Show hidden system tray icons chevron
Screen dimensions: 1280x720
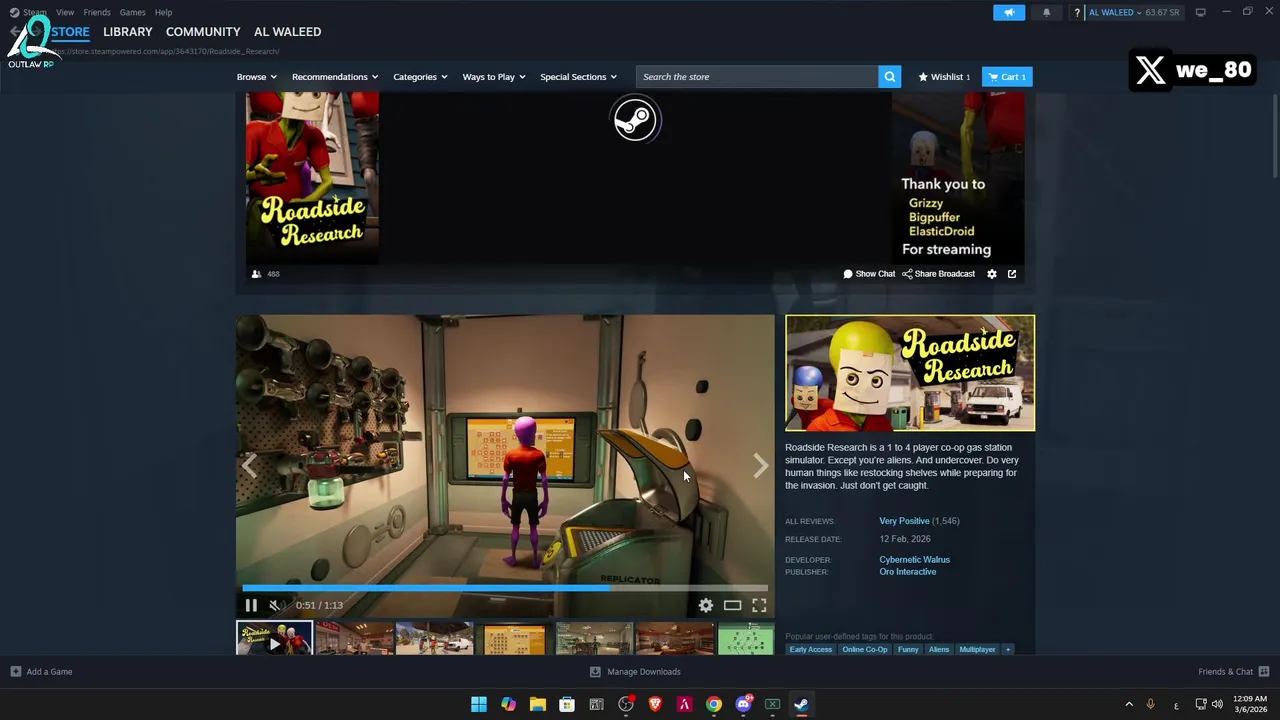(1129, 704)
